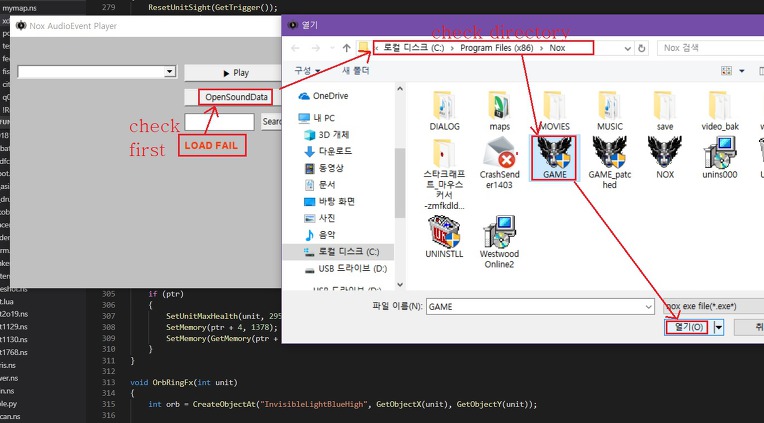Image resolution: width=764 pixels, height=423 pixels.
Task: Click the sidebar scrollbar down arrow
Action: tap(400, 285)
